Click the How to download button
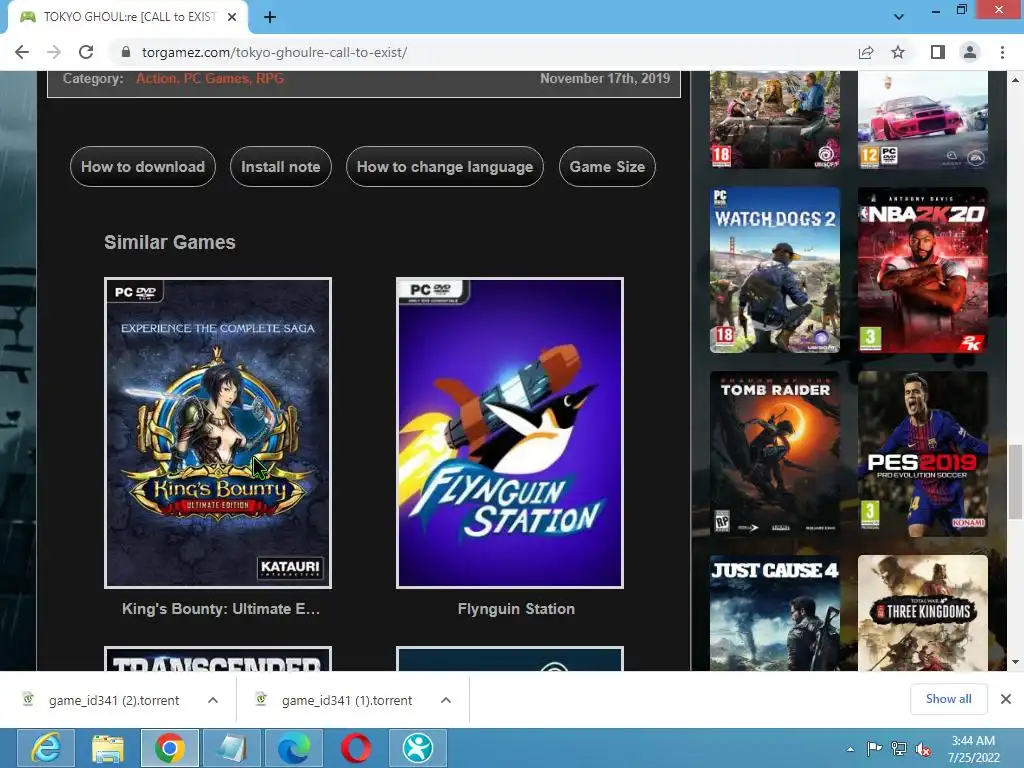Image resolution: width=1024 pixels, height=768 pixels. point(143,167)
